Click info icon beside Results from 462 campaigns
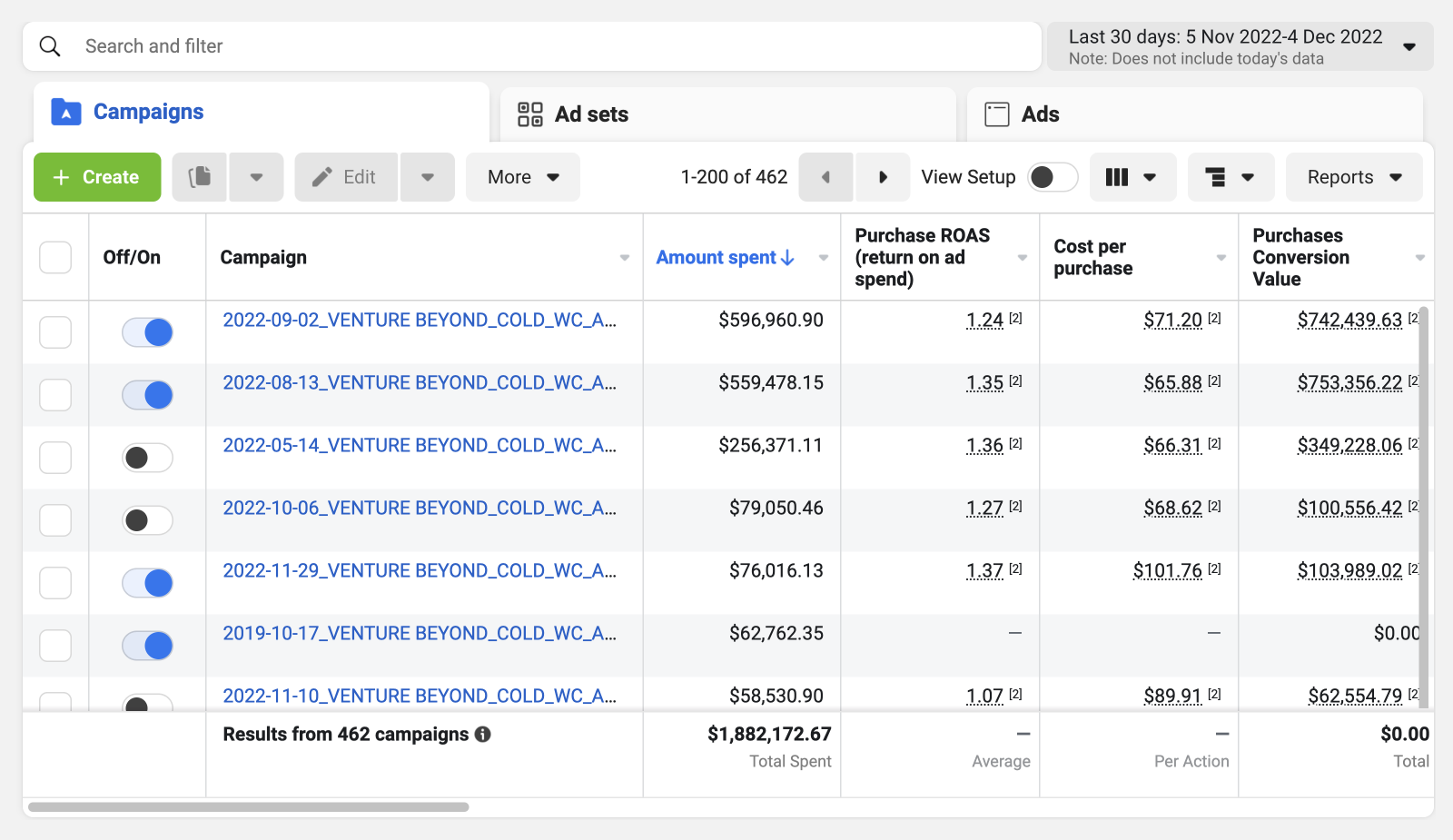Screen dimensions: 1453x840 483,734
